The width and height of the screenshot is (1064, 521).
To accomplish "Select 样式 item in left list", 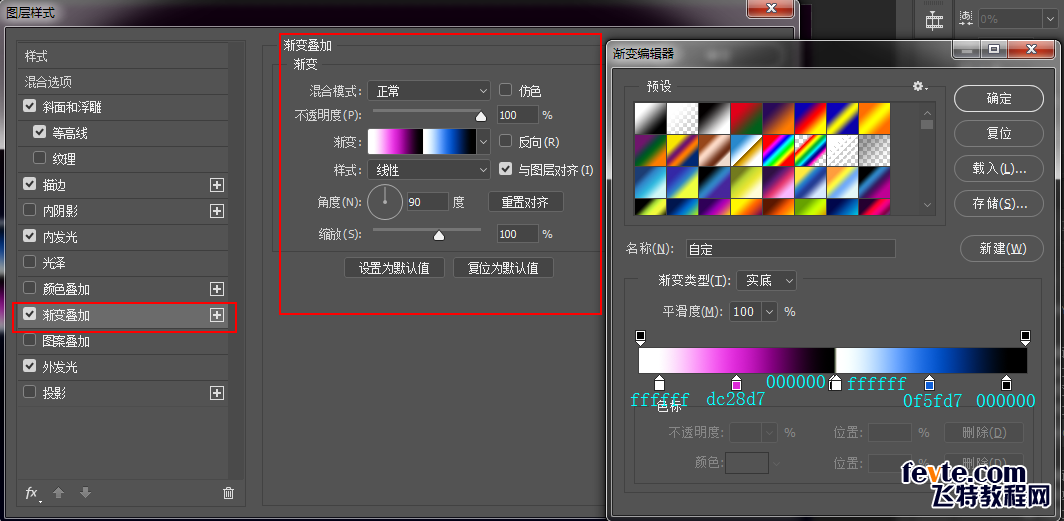I will (x=122, y=56).
